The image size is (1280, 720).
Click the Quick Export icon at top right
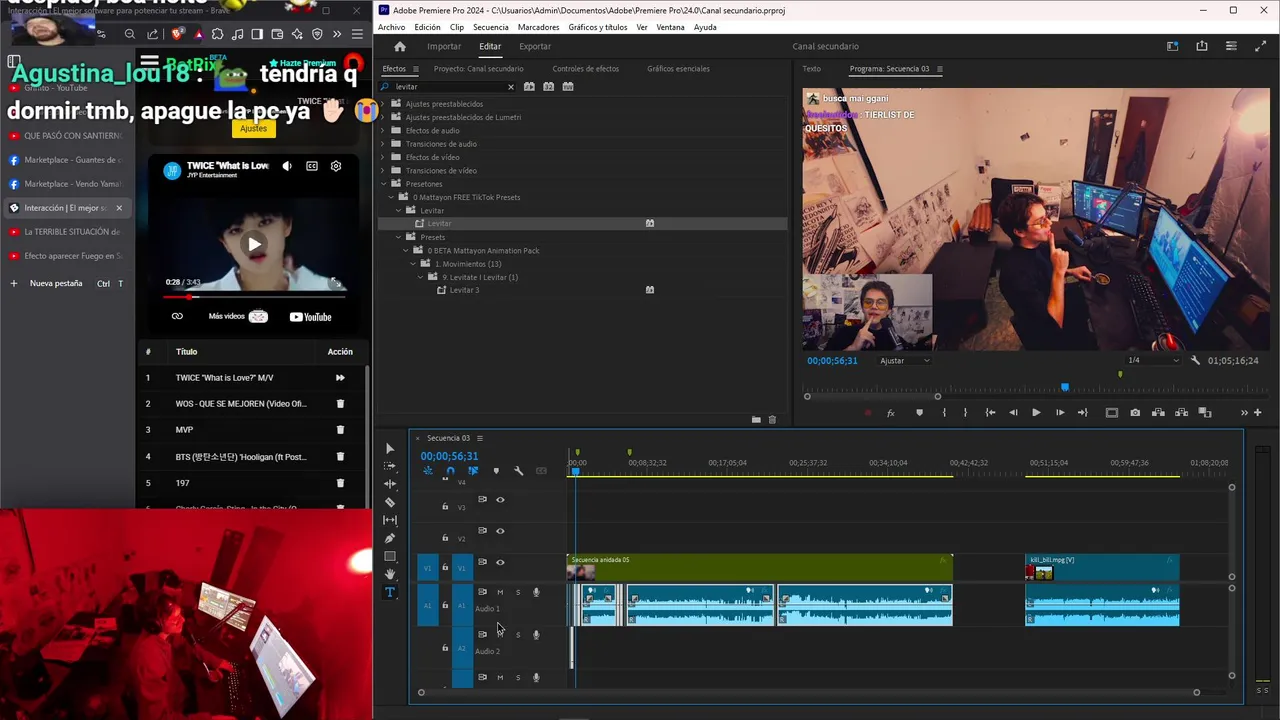[x=1202, y=46]
